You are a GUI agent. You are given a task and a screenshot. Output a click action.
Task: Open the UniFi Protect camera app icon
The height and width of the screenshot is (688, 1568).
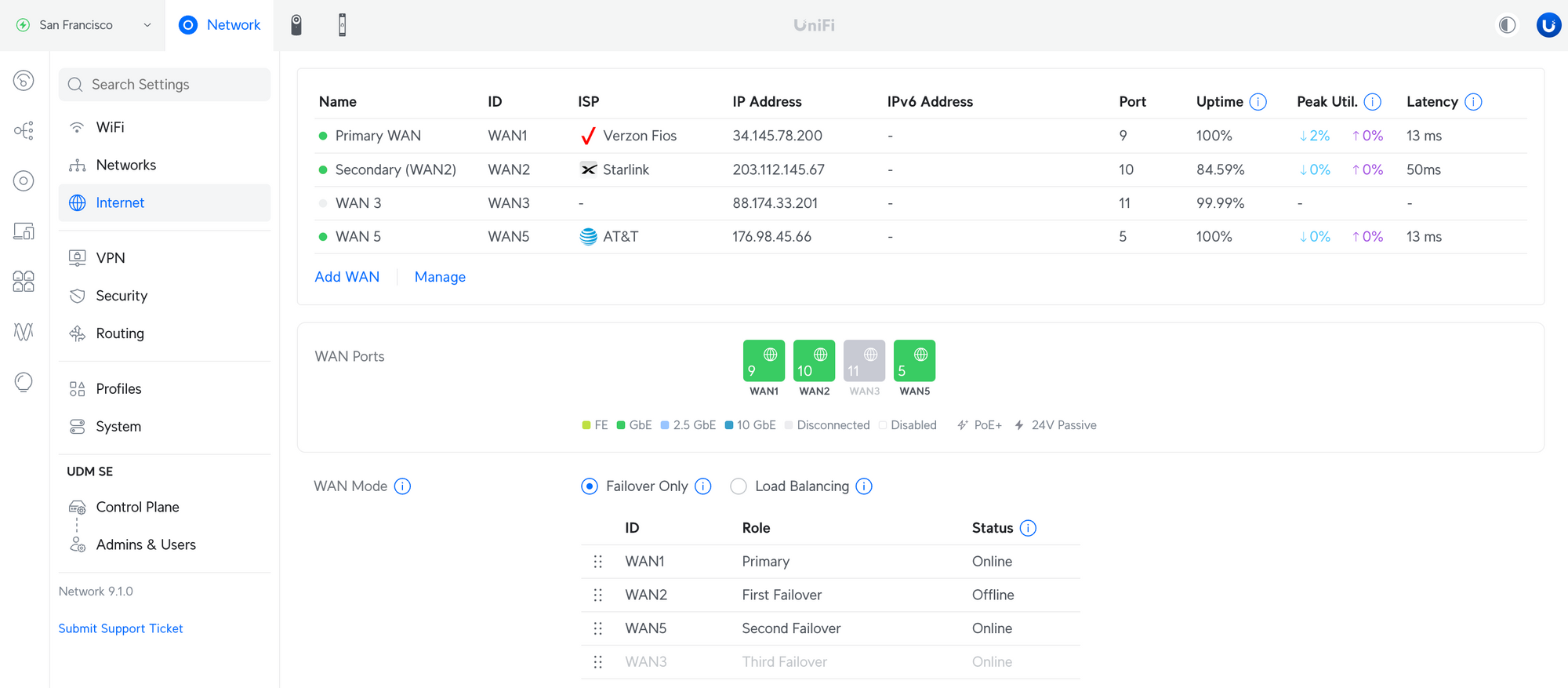point(296,25)
